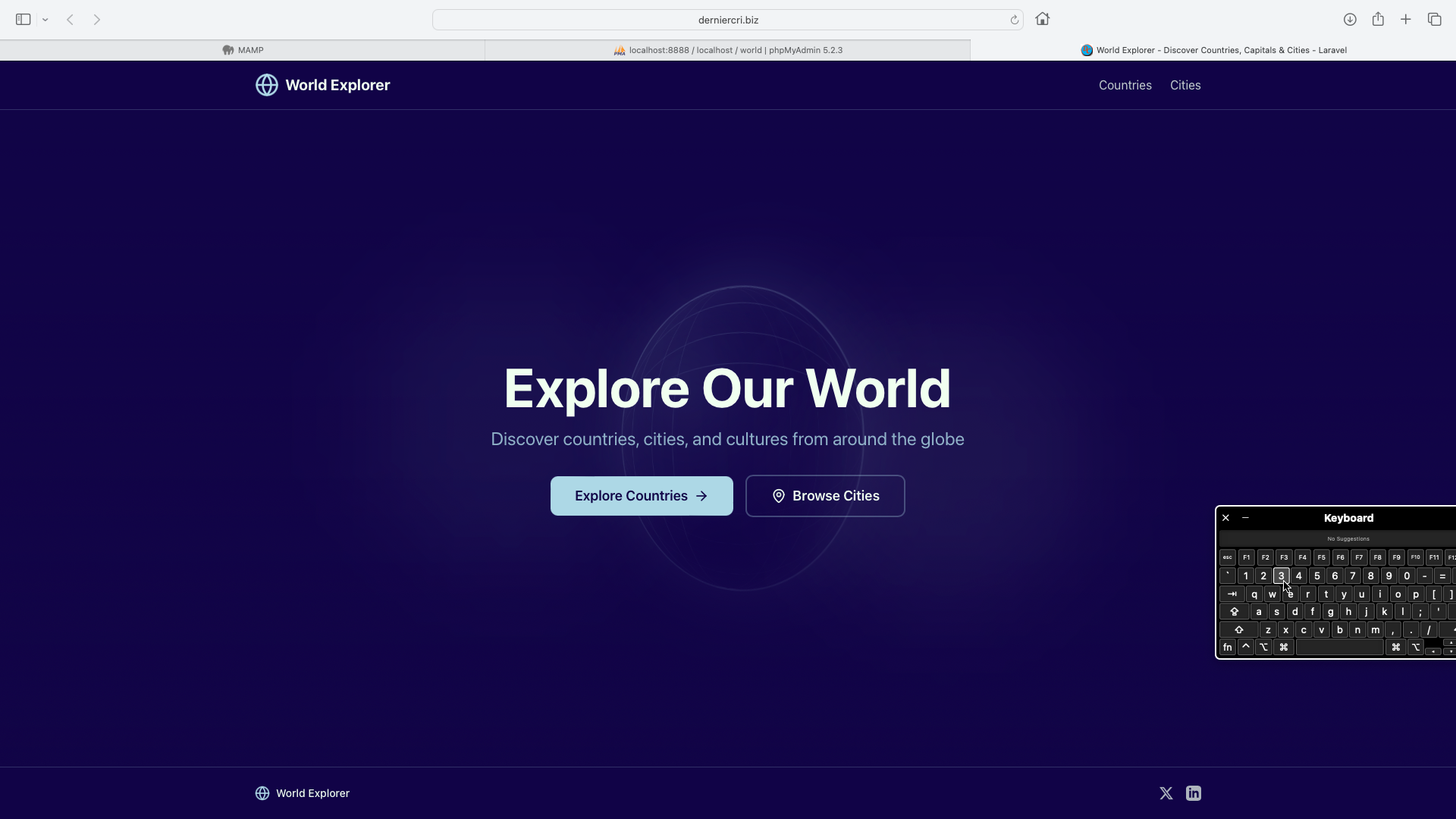Tap the semicolon key on the keyboard
This screenshot has height=819, width=1456.
coord(1420,611)
